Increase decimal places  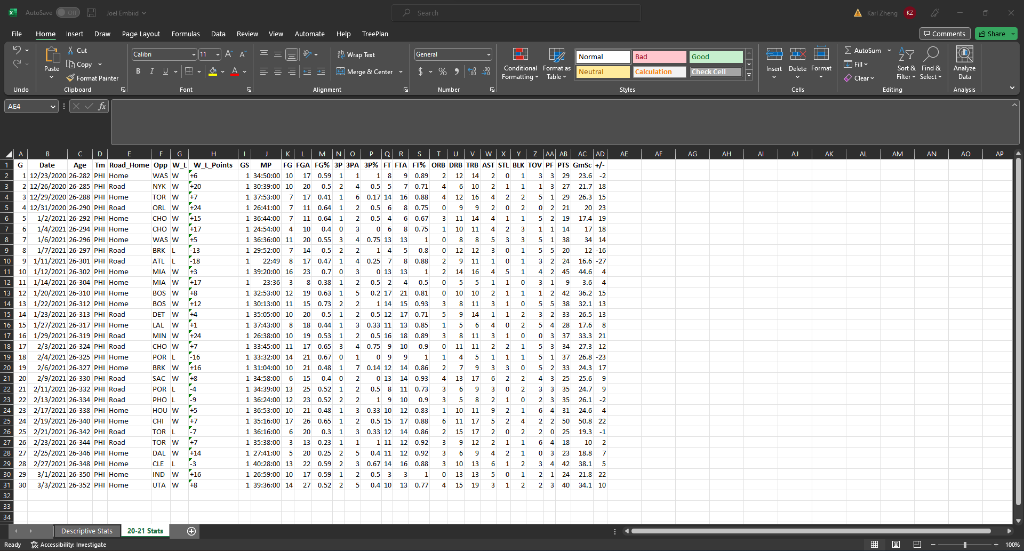click(472, 71)
